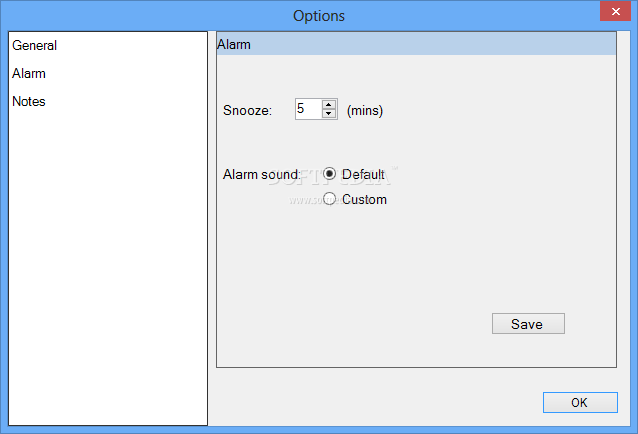Confirm options with the OK button
Image resolution: width=638 pixels, height=434 pixels.
580,402
